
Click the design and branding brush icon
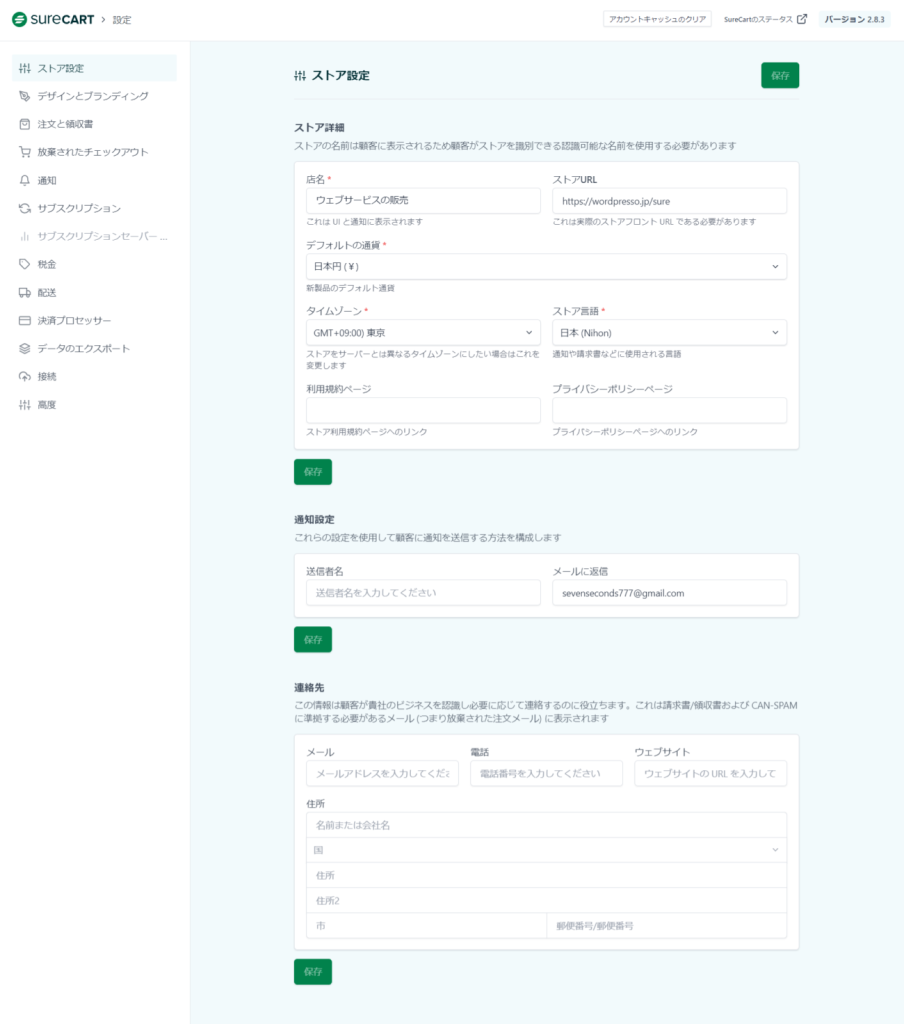(x=25, y=96)
